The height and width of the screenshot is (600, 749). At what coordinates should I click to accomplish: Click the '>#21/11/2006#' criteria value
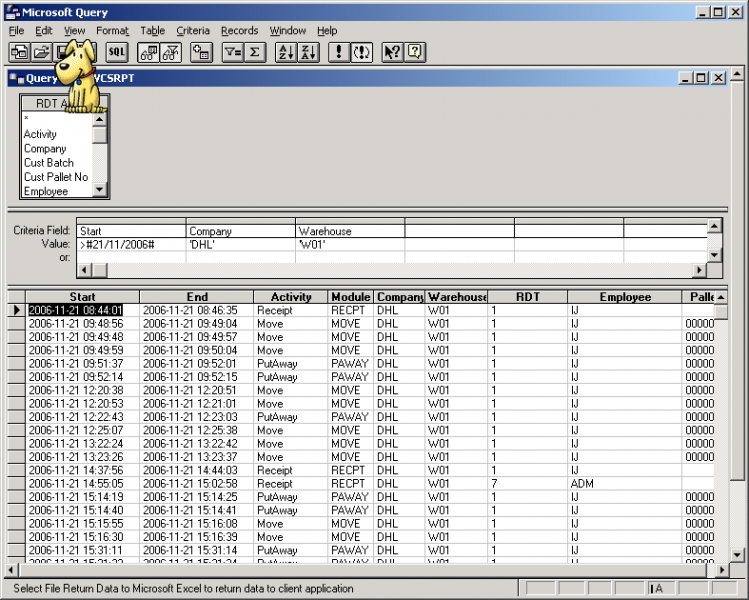(x=131, y=245)
